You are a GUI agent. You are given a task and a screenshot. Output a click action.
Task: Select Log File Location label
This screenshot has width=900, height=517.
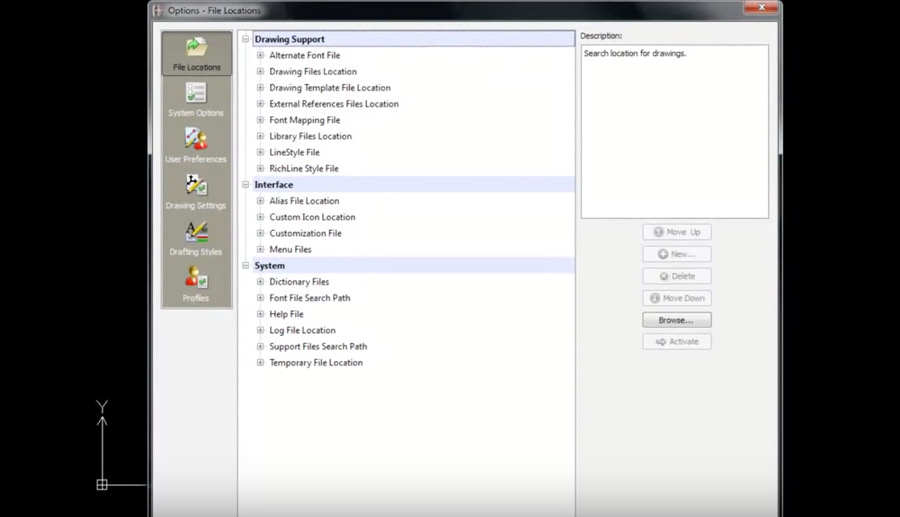pos(302,330)
